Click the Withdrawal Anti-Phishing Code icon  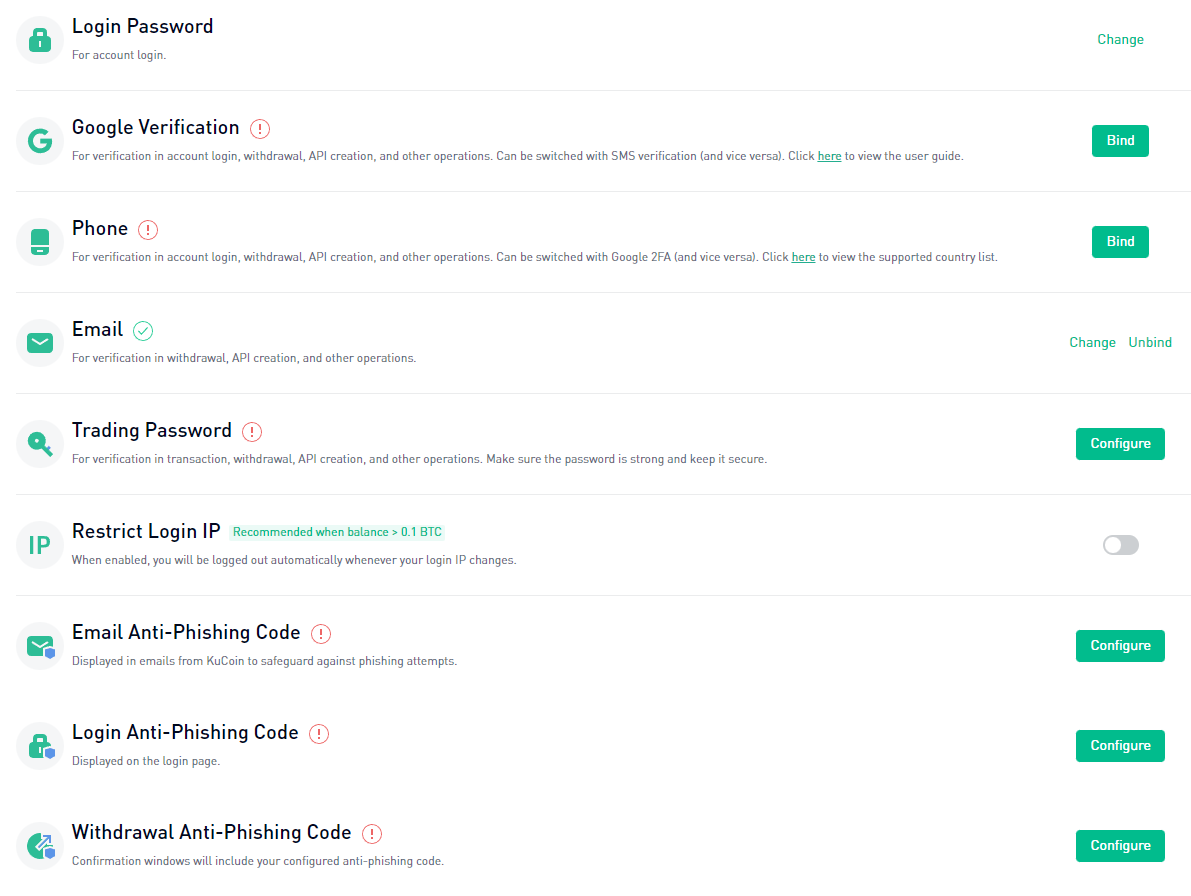pyautogui.click(x=39, y=846)
